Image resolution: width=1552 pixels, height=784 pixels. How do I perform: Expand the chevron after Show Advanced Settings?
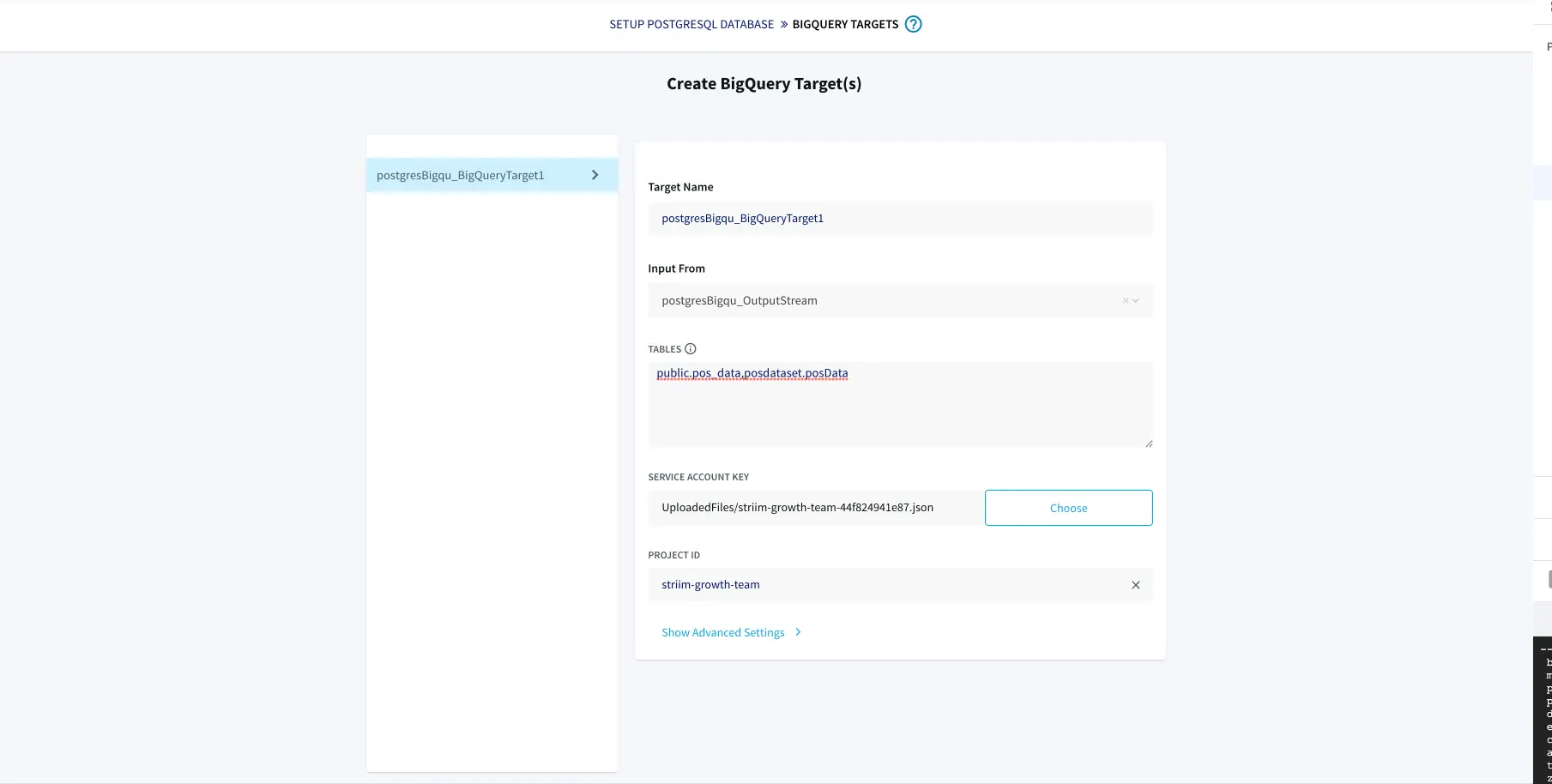[798, 632]
